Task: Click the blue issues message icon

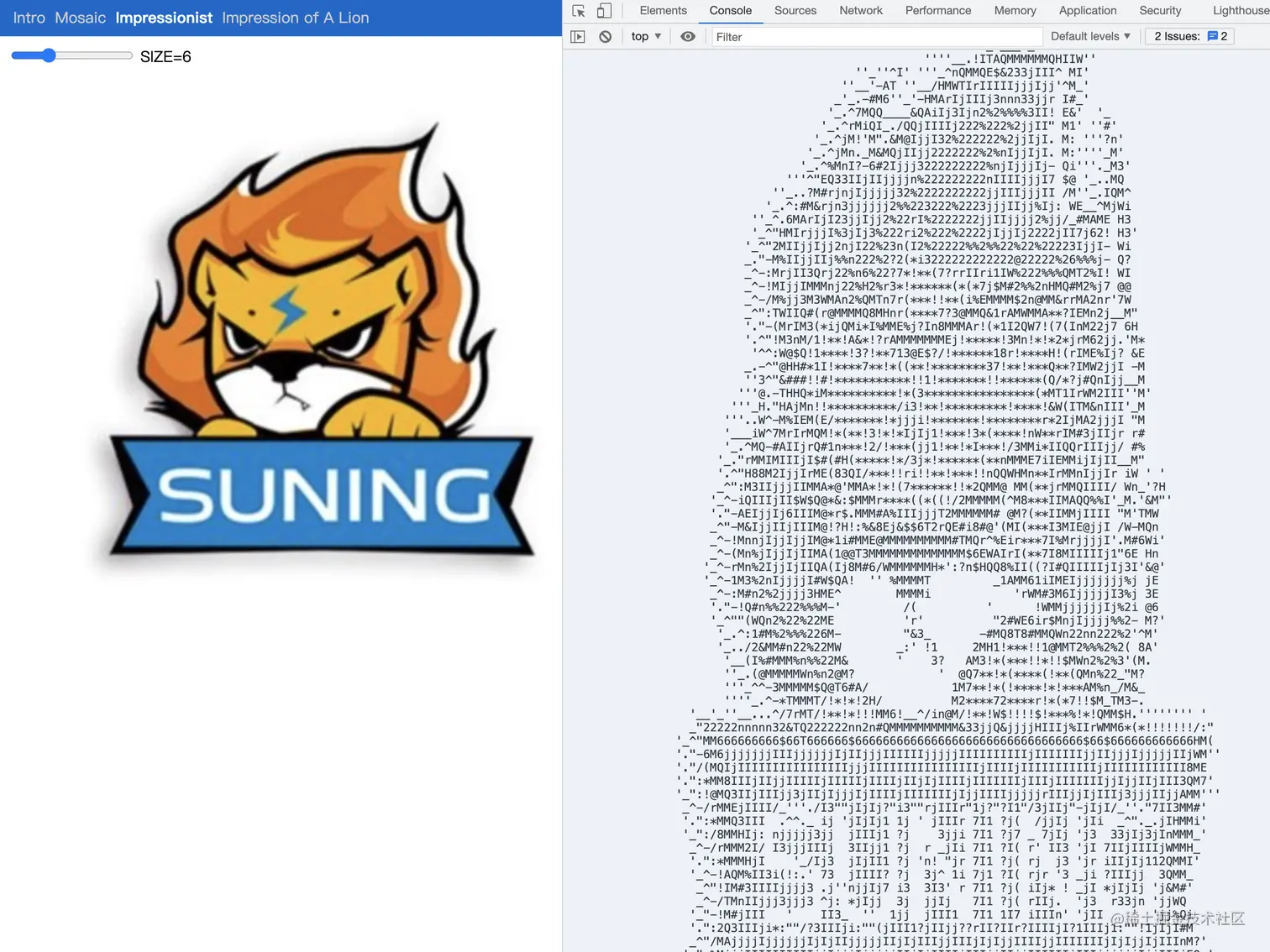Action: 1213,36
